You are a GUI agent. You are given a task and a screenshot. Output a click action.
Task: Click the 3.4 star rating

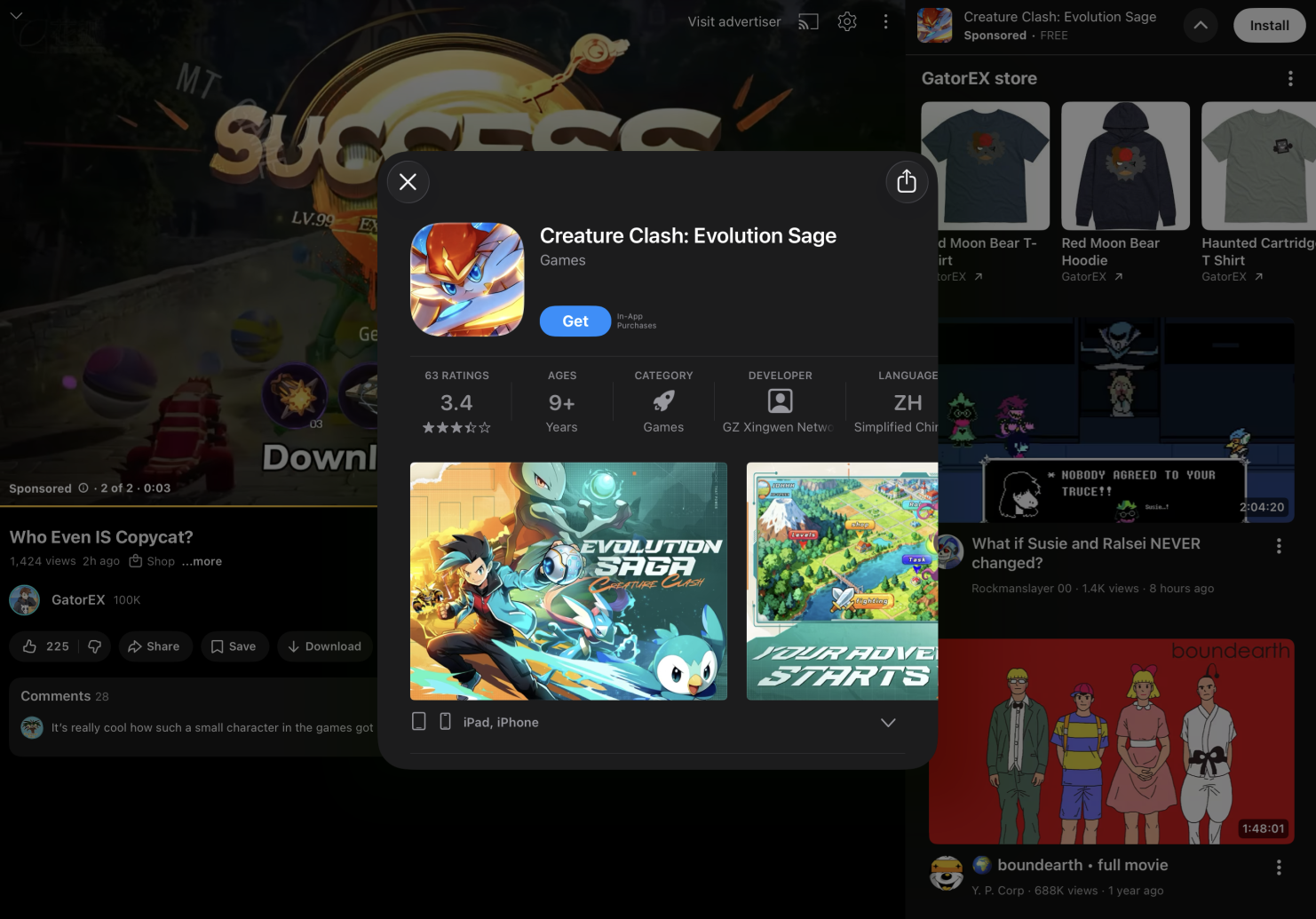point(456,403)
